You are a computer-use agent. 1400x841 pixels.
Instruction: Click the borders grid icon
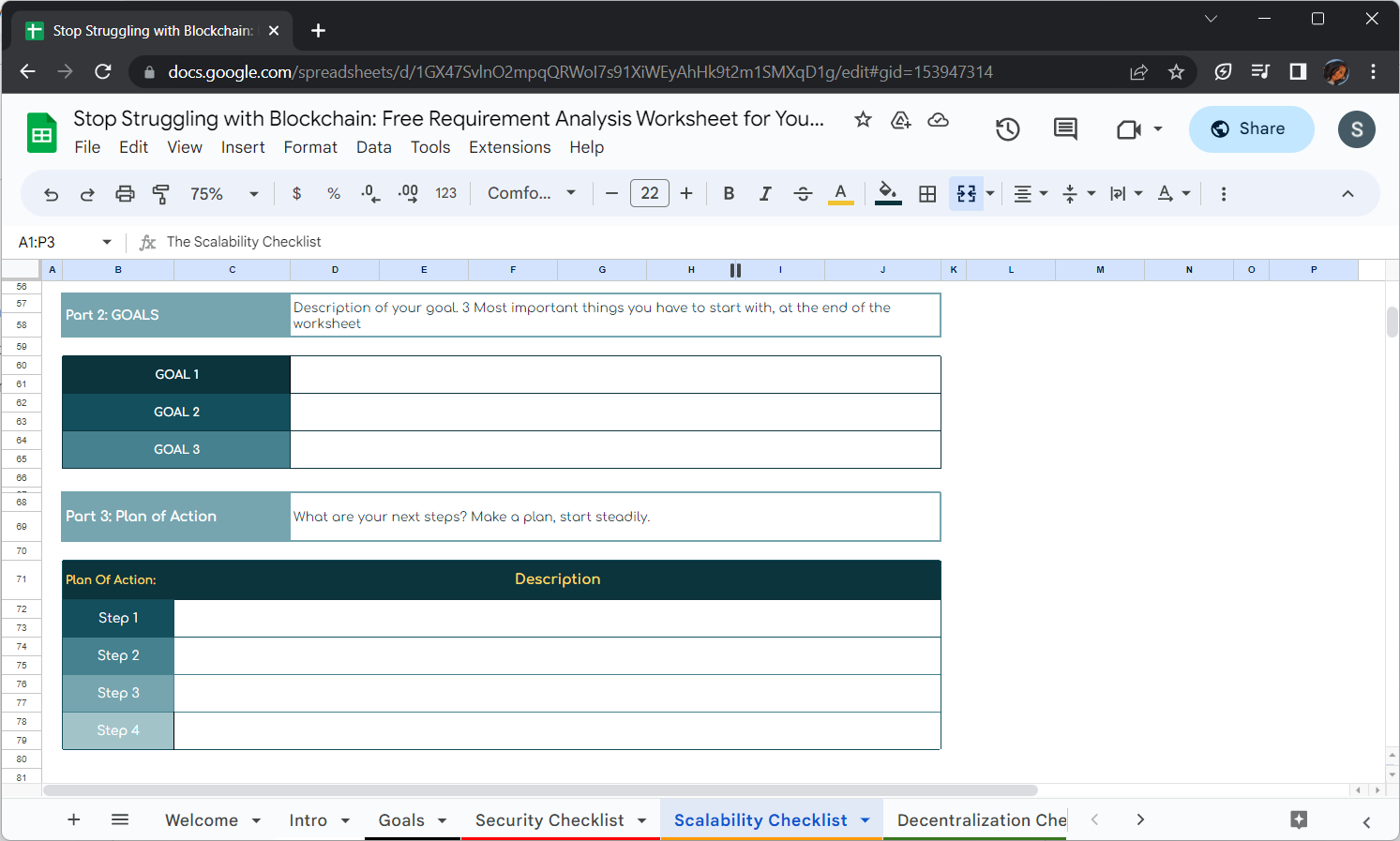(927, 194)
